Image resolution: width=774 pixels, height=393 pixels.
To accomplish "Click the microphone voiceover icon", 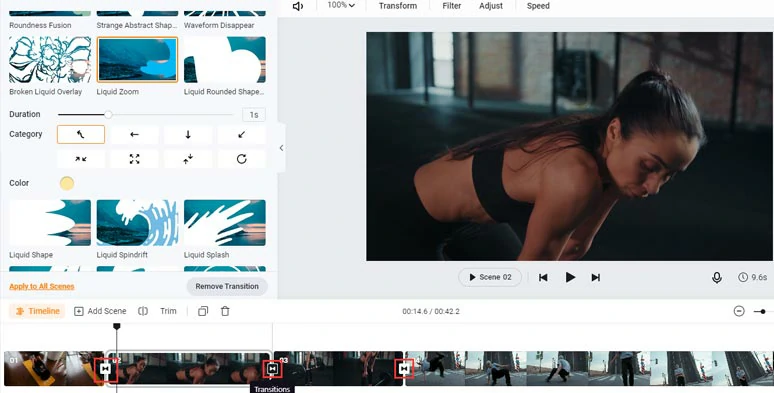I will [x=717, y=277].
